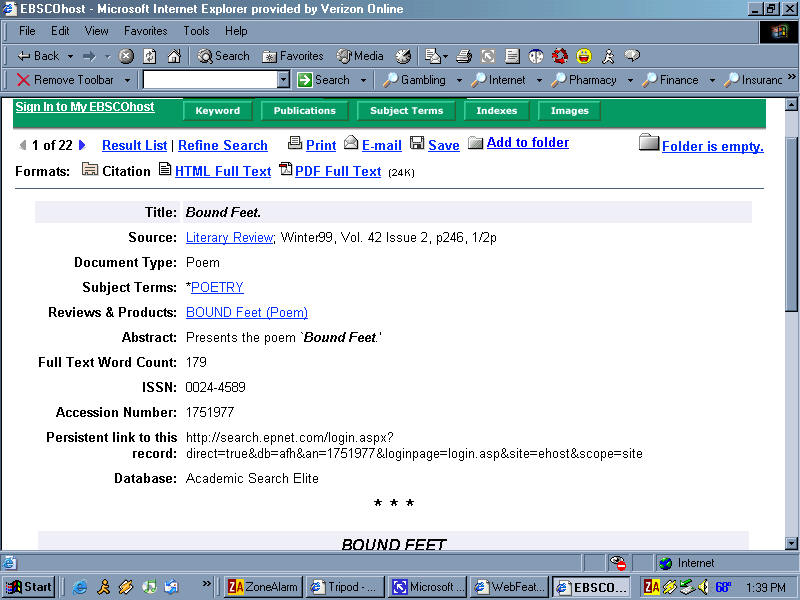Open the Help menu

click(236, 31)
